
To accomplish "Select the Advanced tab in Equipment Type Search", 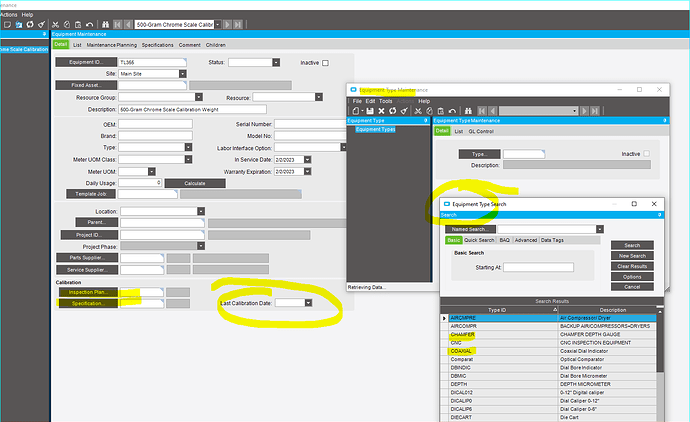I will tap(526, 240).
